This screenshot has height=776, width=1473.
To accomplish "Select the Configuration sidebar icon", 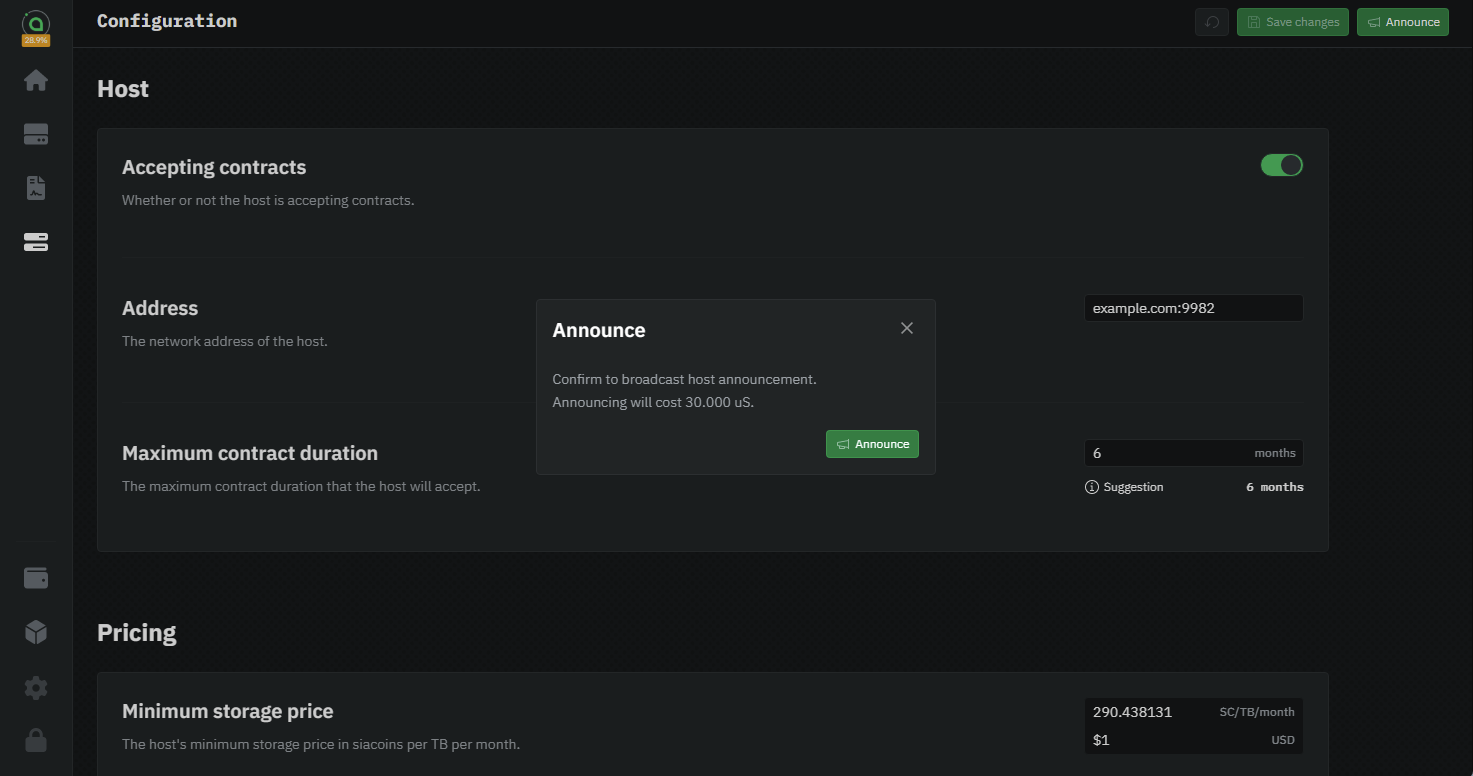I will tap(36, 242).
